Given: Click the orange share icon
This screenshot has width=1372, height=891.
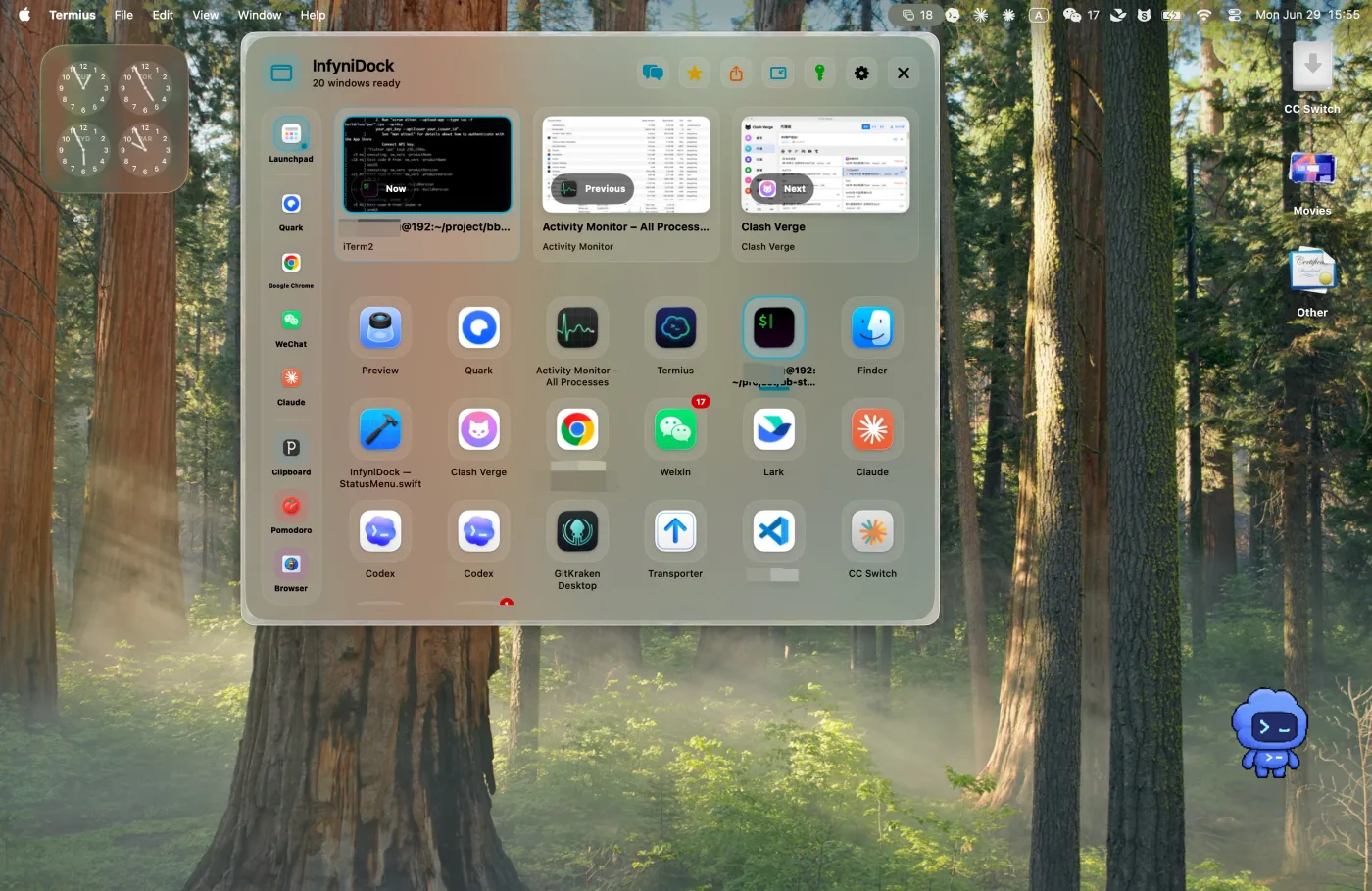Looking at the screenshot, I should tap(736, 73).
